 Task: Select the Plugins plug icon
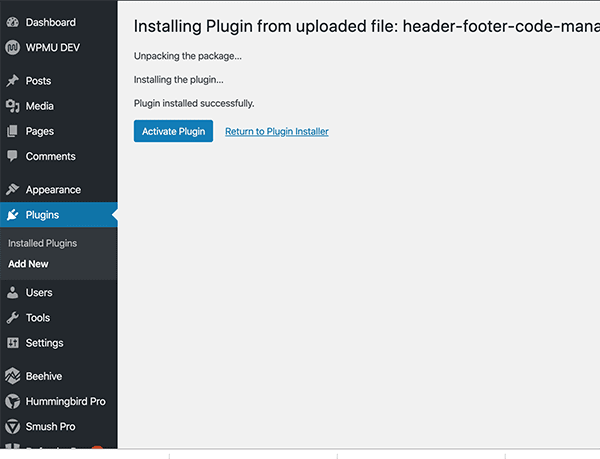[x=12, y=215]
